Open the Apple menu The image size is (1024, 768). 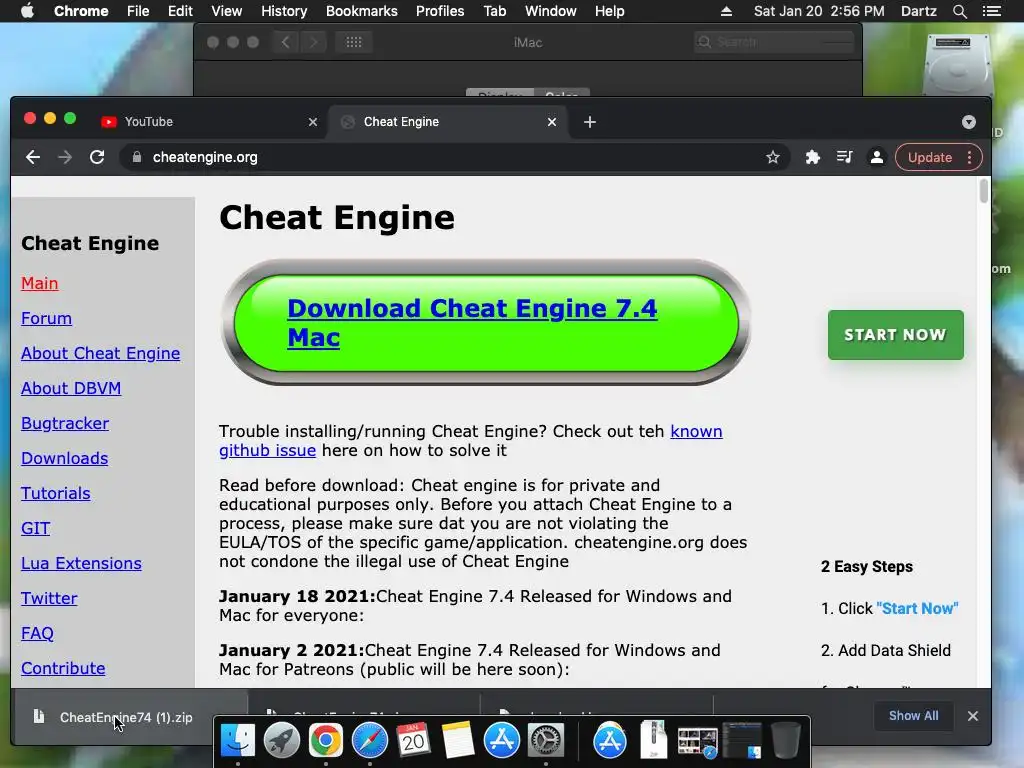pyautogui.click(x=27, y=11)
